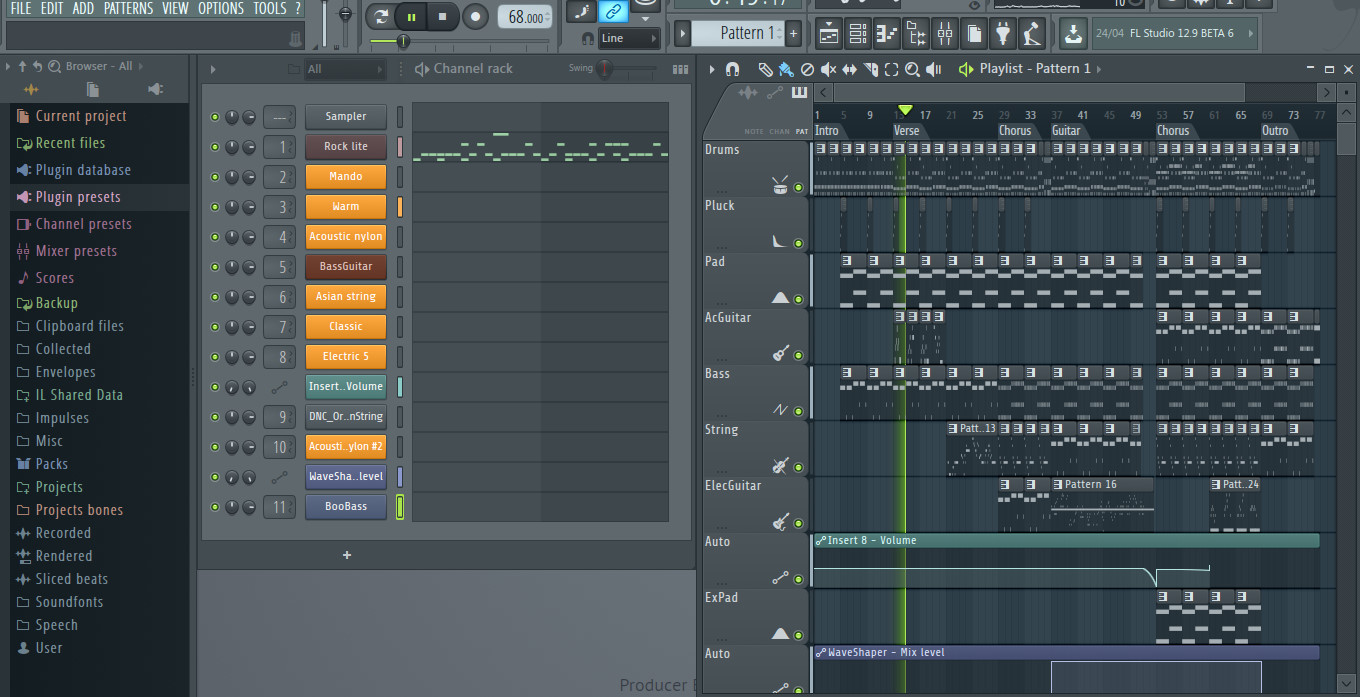This screenshot has width=1360, height=697.
Task: Adjust the Swing slider knob
Action: (x=604, y=69)
